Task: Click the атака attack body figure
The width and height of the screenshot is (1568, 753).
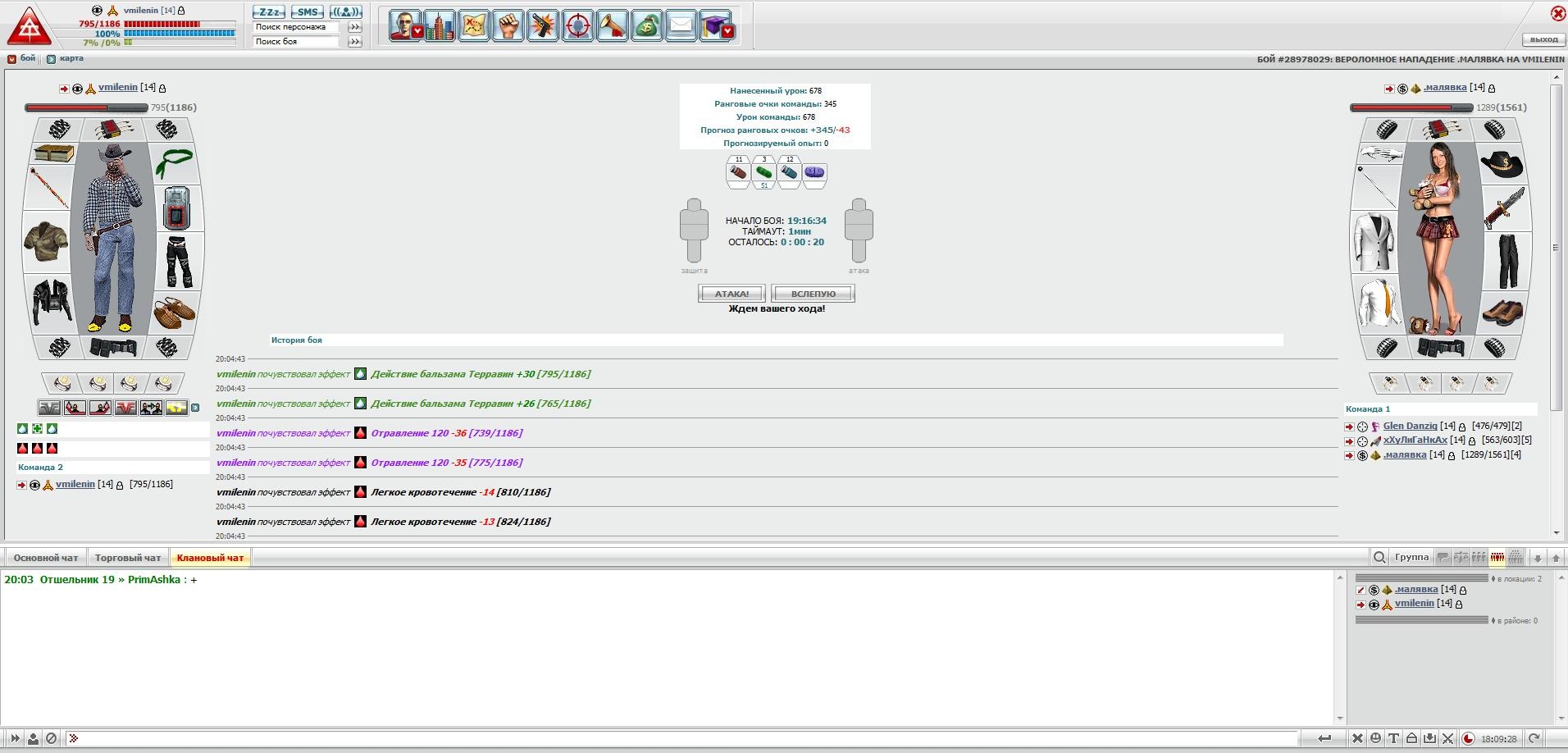Action: click(x=859, y=230)
